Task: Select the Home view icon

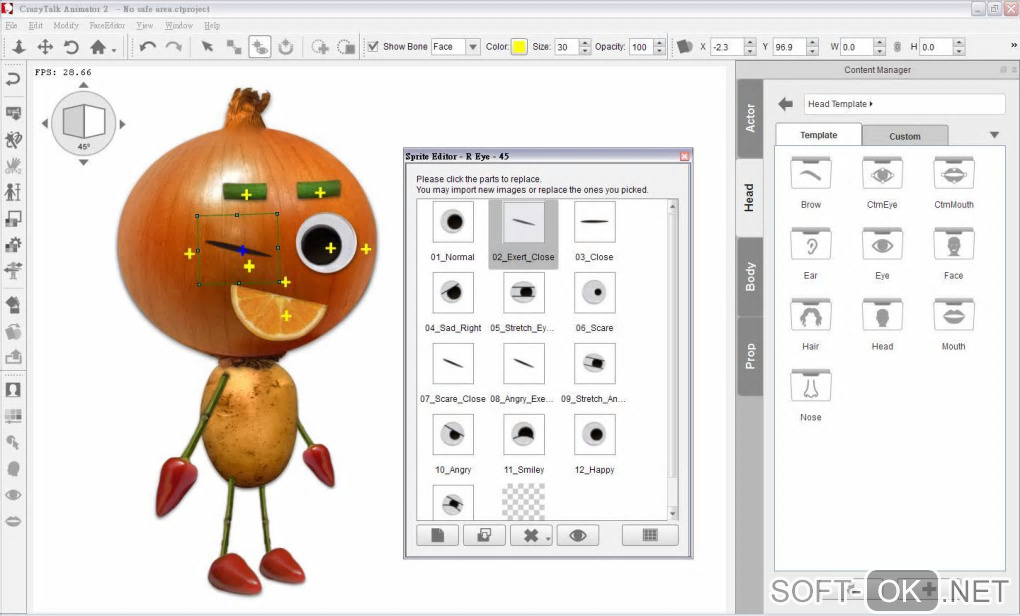Action: pyautogui.click(x=98, y=47)
